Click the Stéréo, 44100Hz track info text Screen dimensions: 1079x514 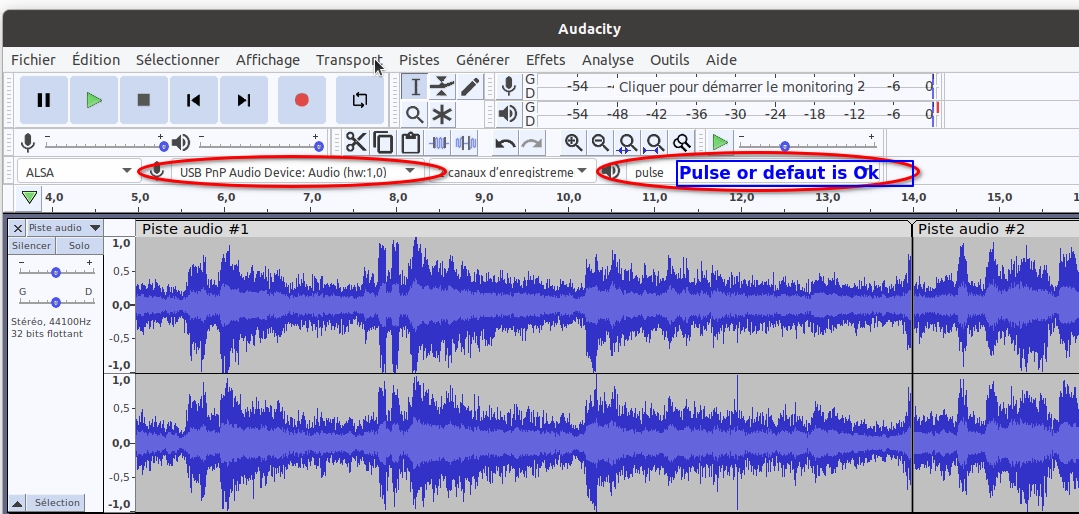51,321
